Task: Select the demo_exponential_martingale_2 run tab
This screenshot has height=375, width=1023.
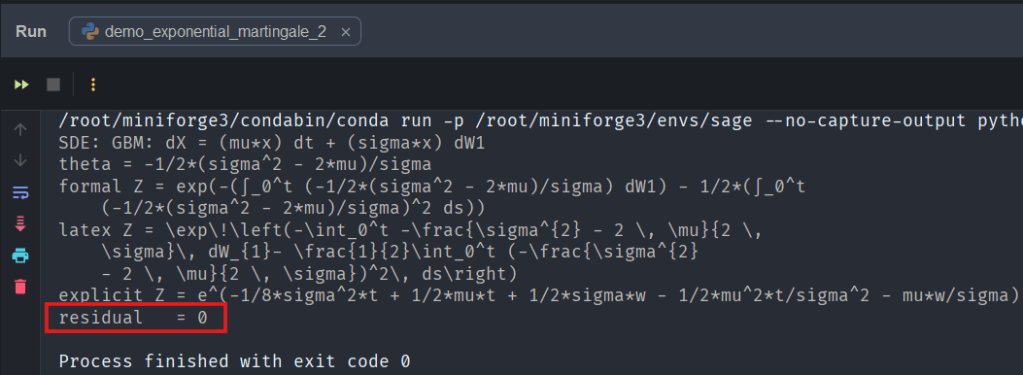Action: pos(215,31)
